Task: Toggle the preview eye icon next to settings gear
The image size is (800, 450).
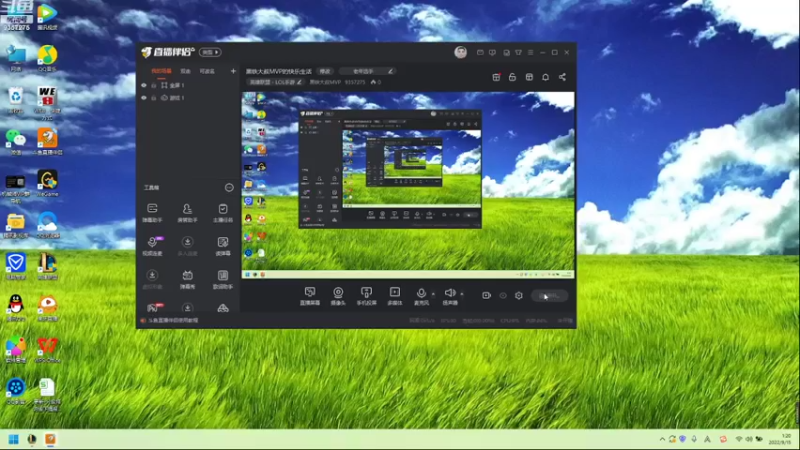Action: point(503,295)
